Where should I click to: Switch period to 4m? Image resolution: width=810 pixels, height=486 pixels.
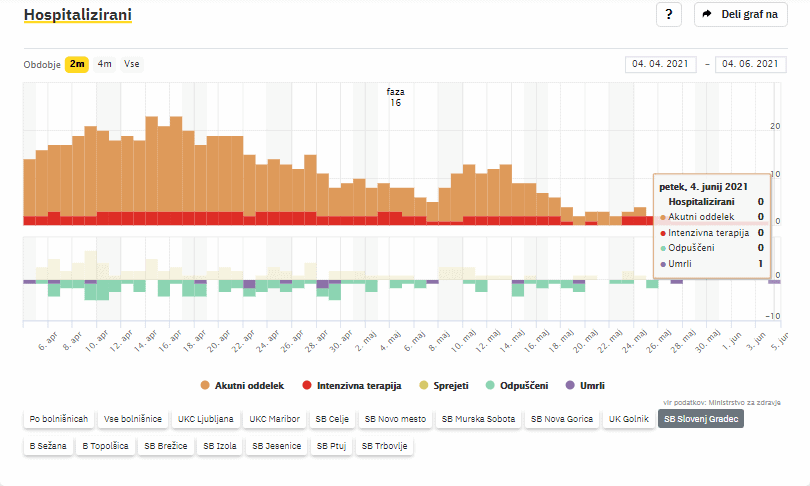coord(104,64)
